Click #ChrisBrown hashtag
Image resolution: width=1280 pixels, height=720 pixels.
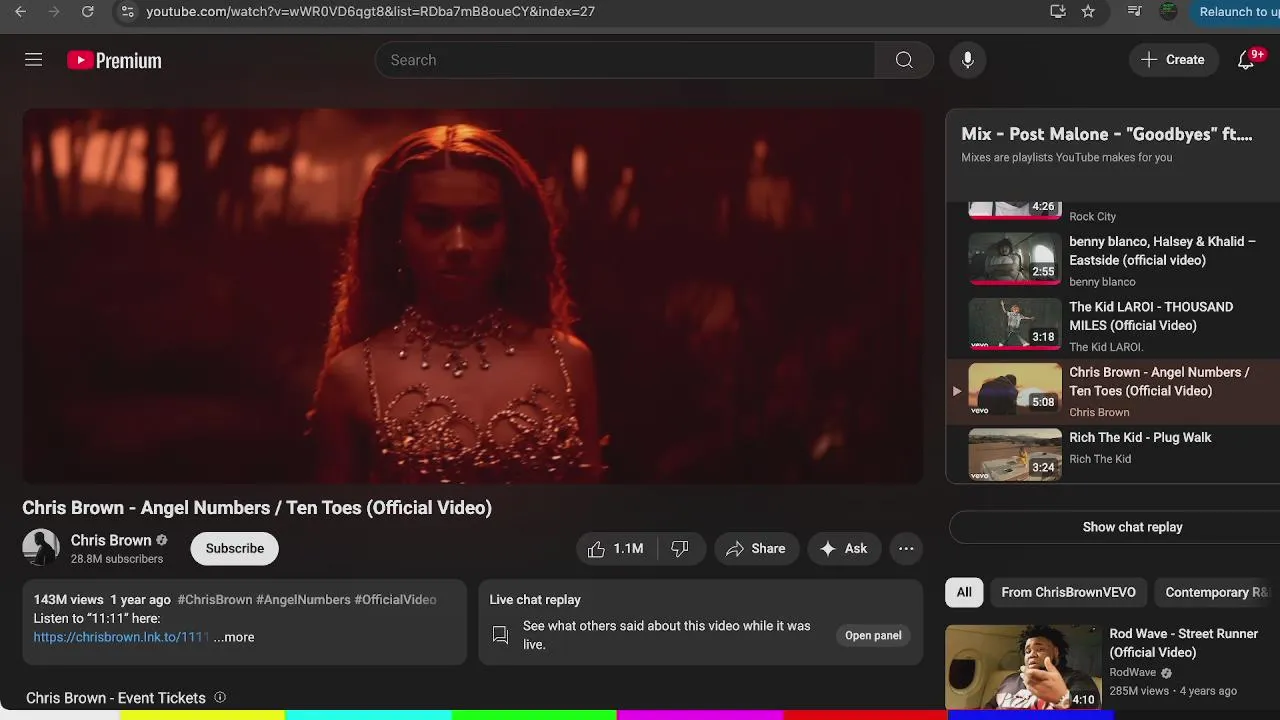tap(215, 600)
